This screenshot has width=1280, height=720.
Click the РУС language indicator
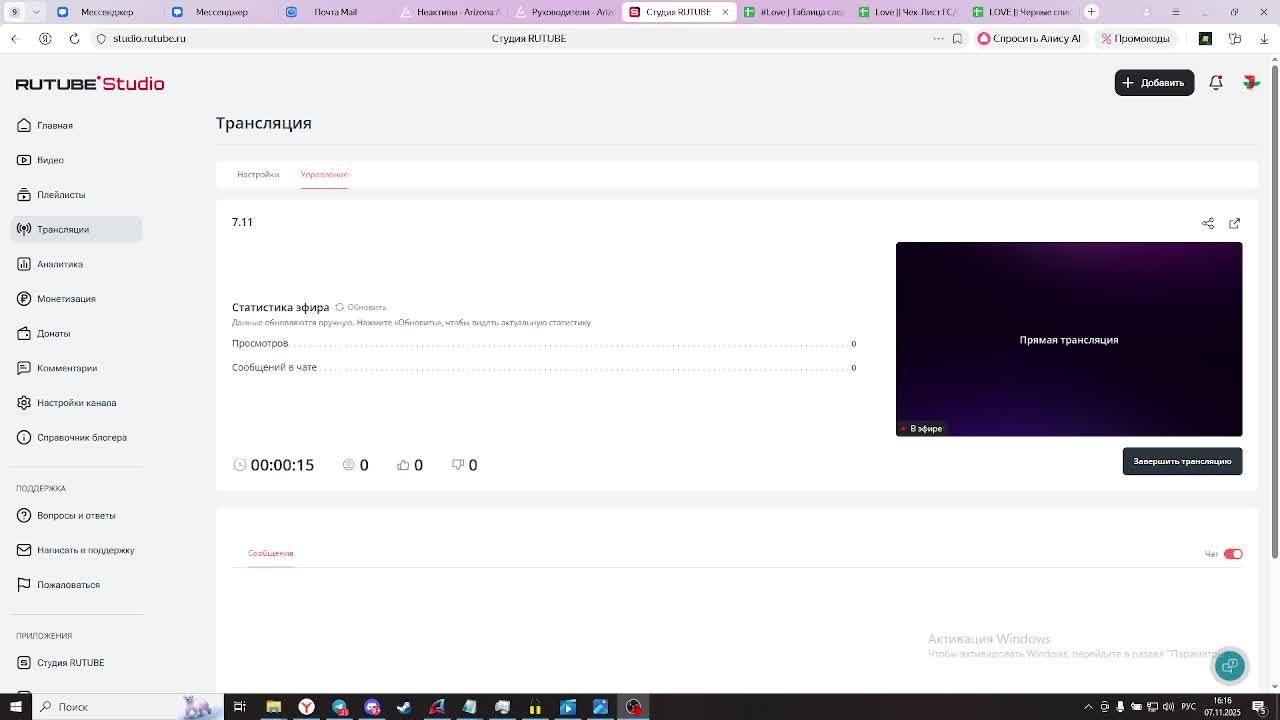(x=1190, y=707)
